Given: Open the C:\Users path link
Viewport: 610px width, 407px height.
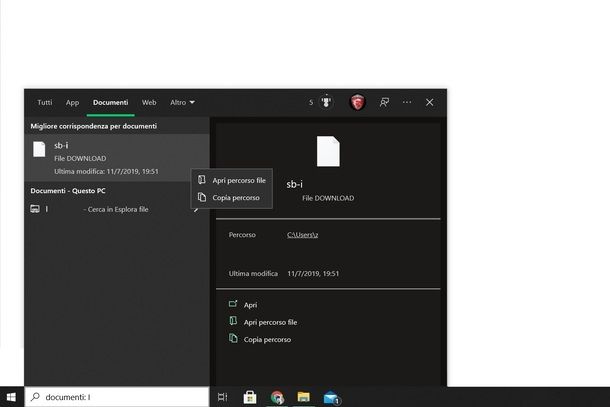Looking at the screenshot, I should pos(302,235).
